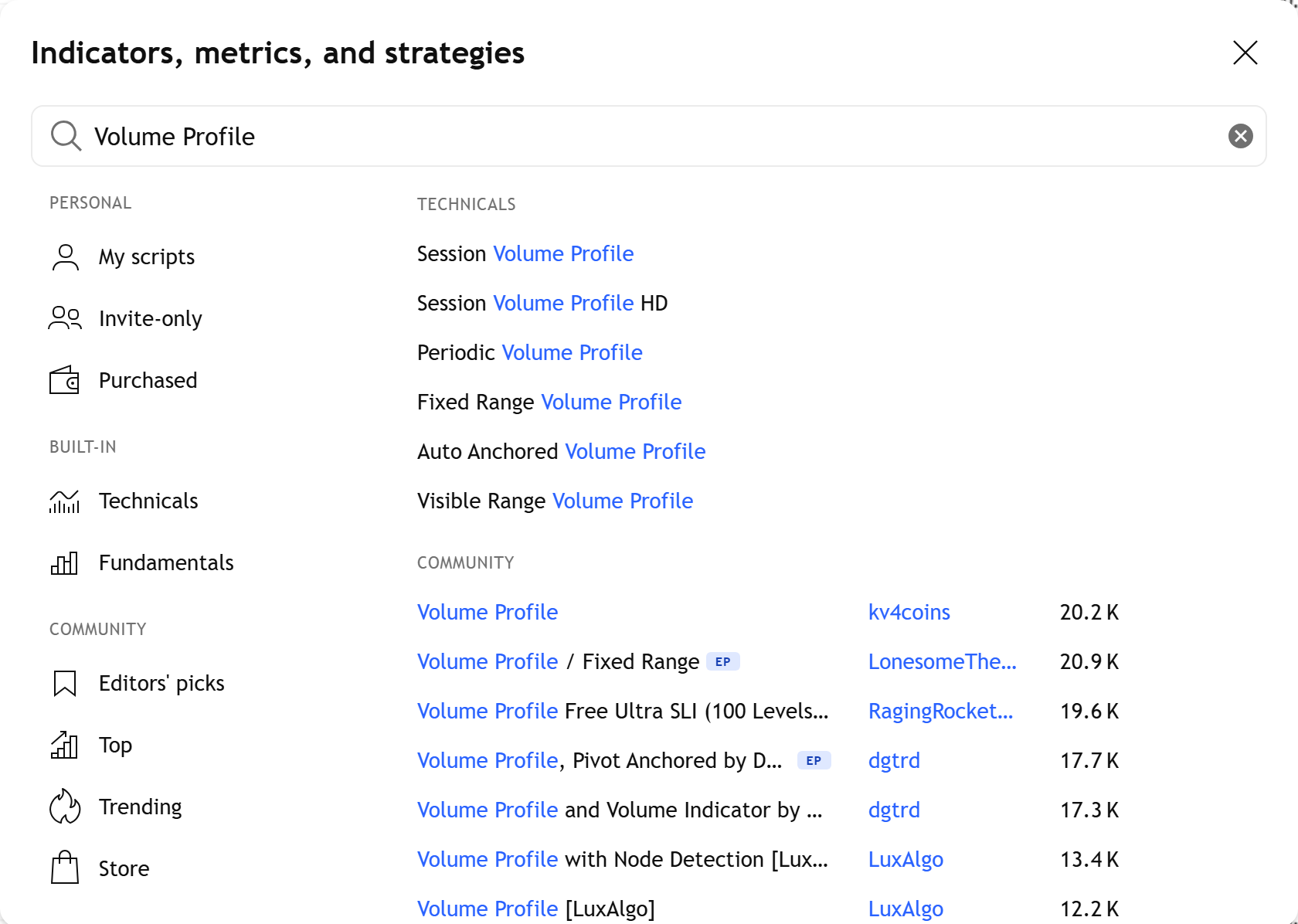Open author kv4coins profile link

pyautogui.click(x=909, y=612)
